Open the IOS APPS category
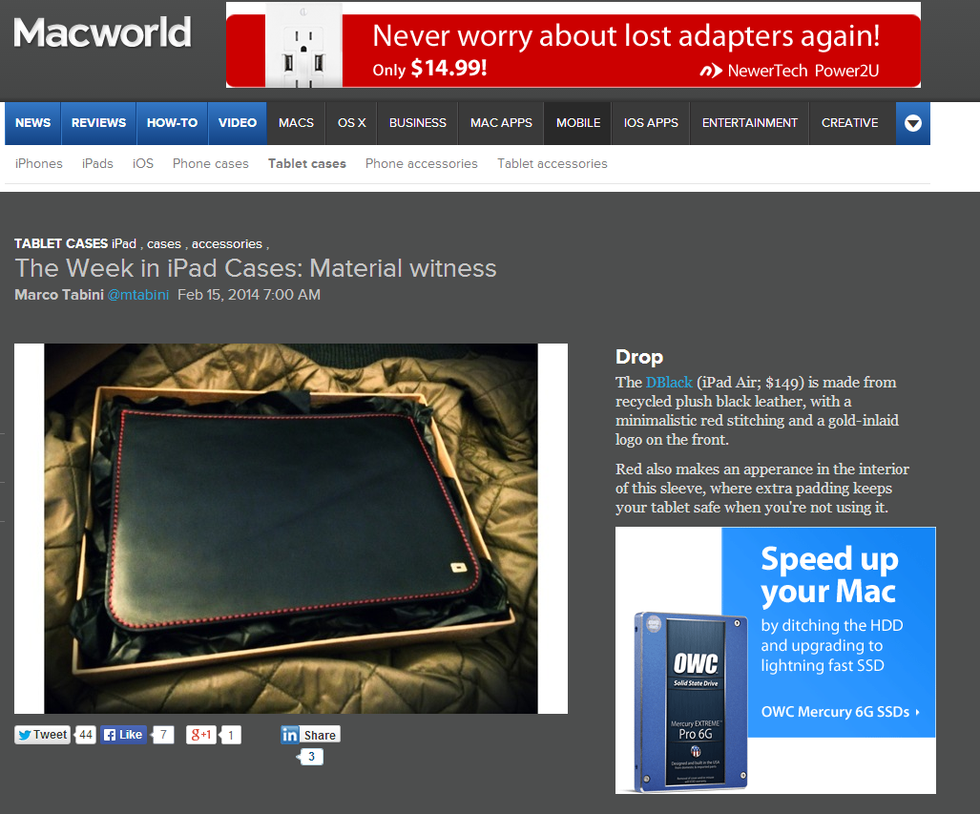The width and height of the screenshot is (980, 814). tap(651, 123)
